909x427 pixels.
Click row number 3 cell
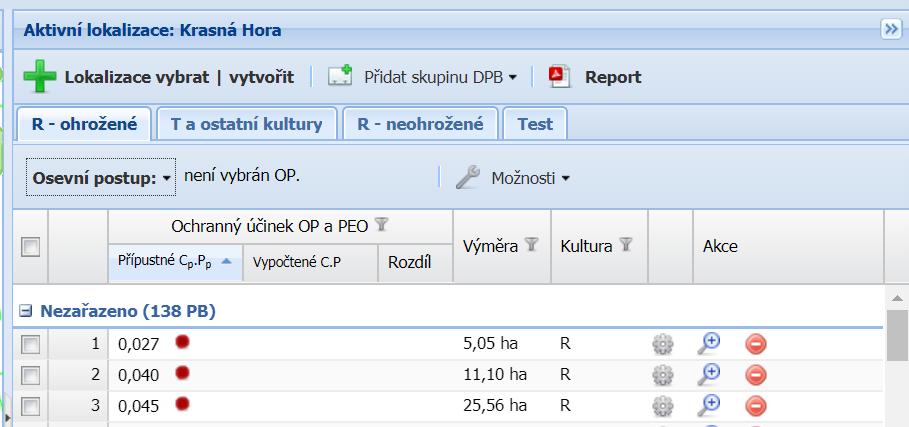[x=78, y=406]
